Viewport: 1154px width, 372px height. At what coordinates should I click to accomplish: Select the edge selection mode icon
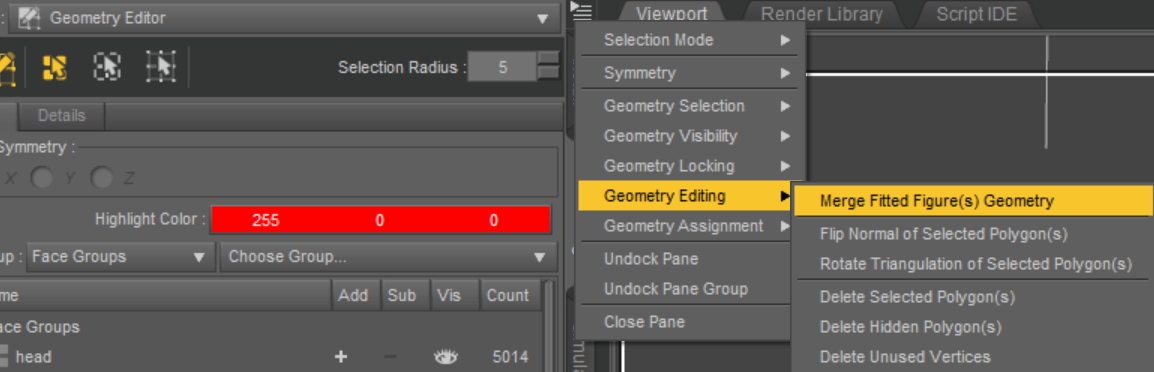[107, 68]
